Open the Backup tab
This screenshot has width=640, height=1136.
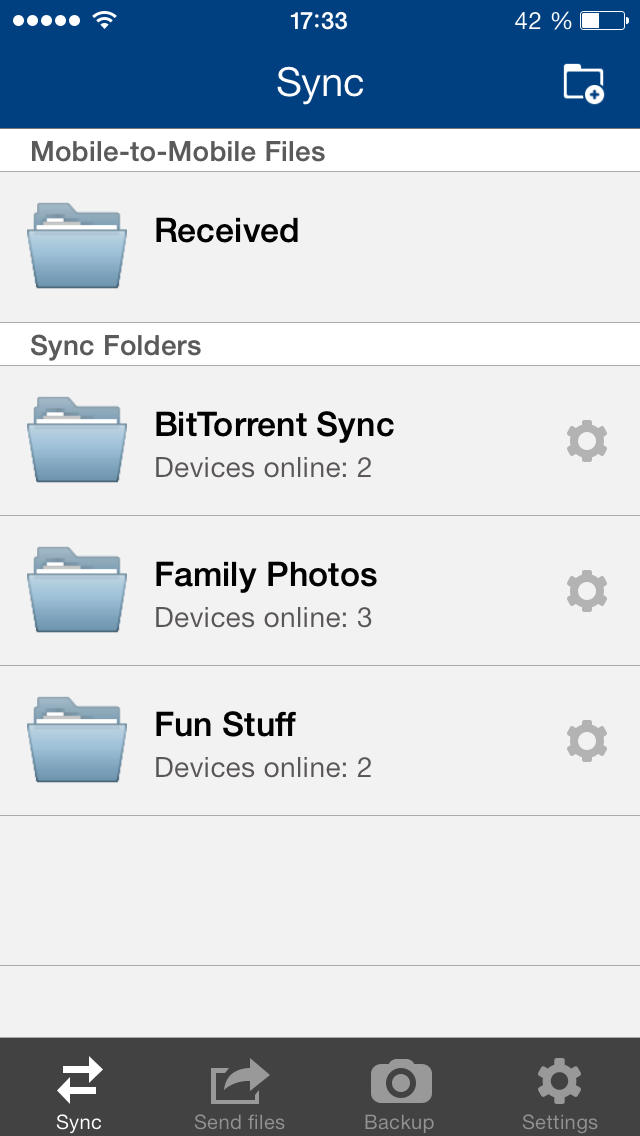pos(400,1092)
